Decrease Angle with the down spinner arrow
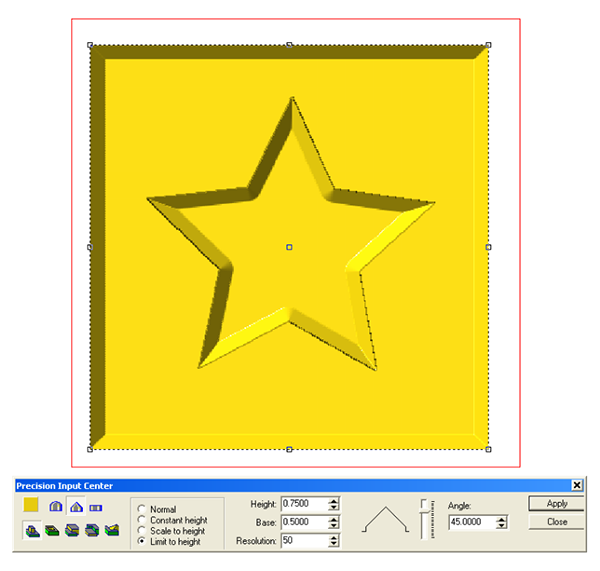The width and height of the screenshot is (600, 571). (x=501, y=525)
